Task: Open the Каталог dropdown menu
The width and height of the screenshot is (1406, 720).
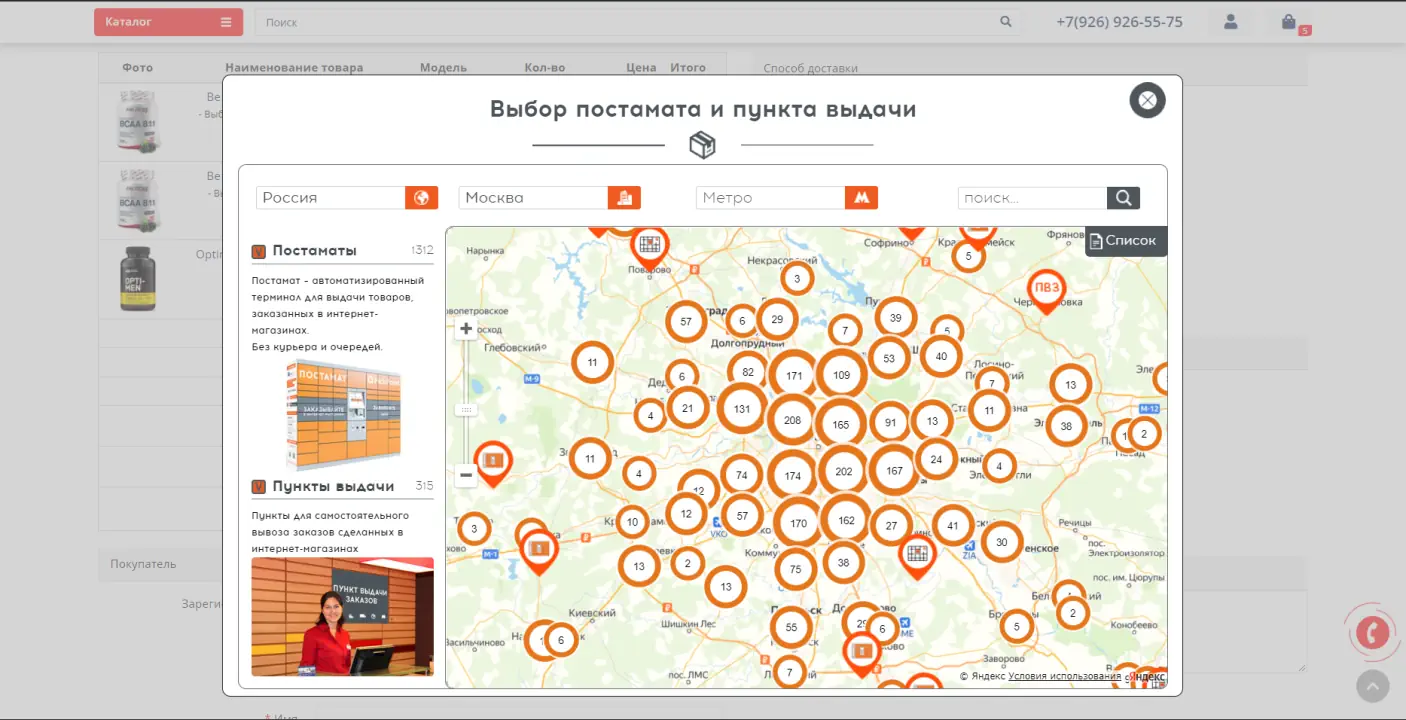Action: click(168, 22)
